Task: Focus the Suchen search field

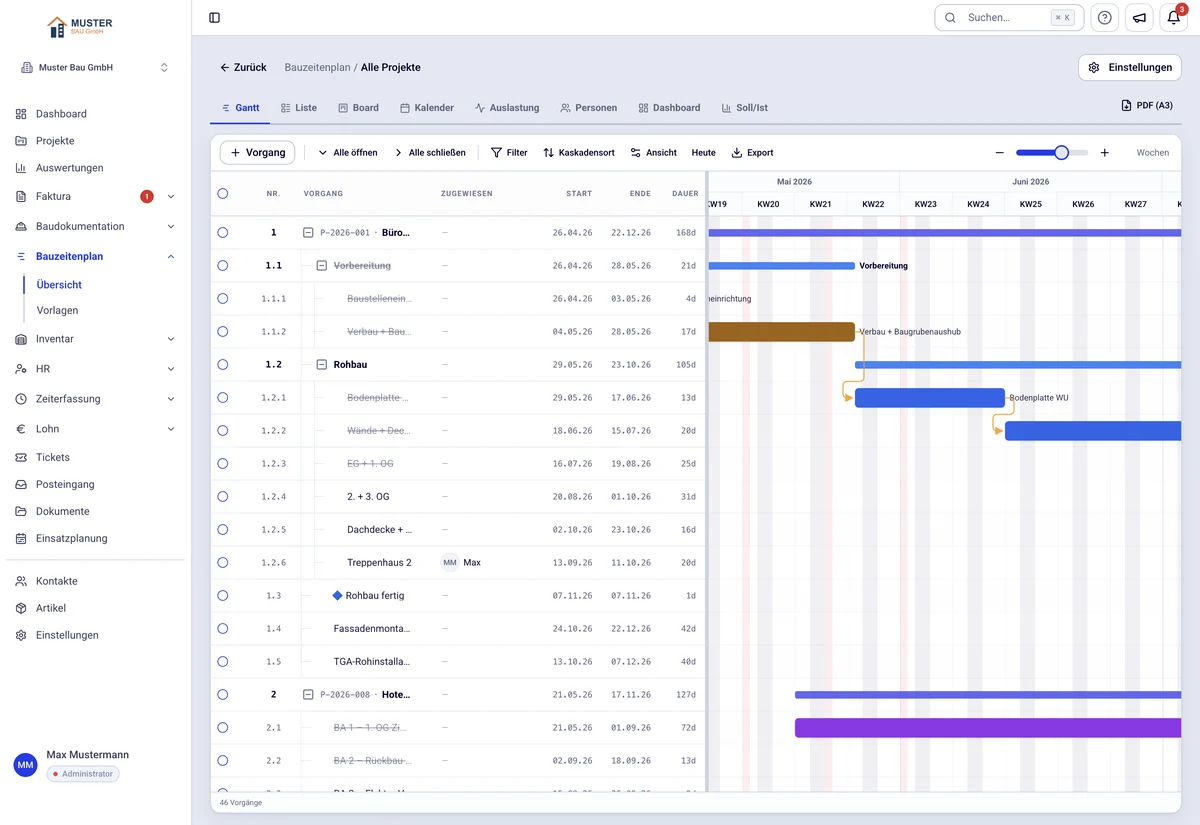Action: point(1009,17)
